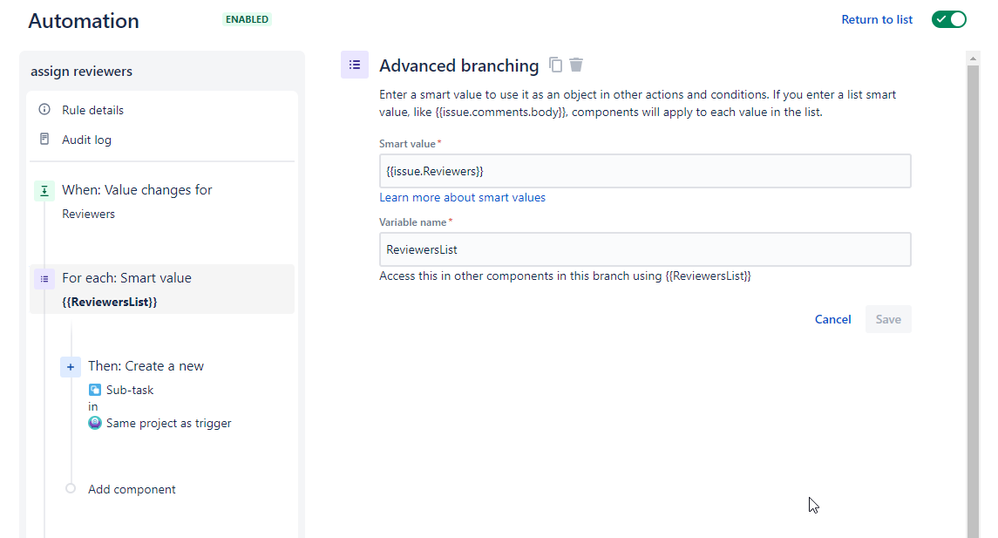
Task: Delete the branch with the trash icon
Action: pos(576,65)
